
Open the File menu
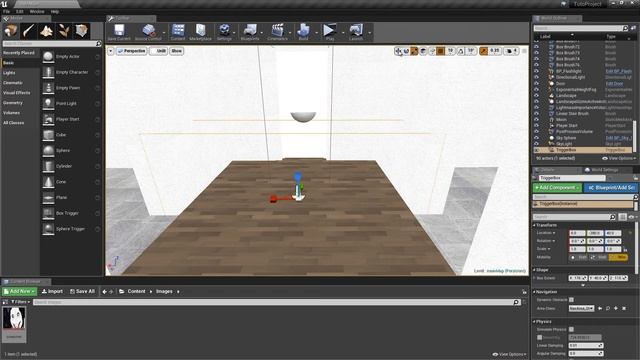[x=6, y=11]
